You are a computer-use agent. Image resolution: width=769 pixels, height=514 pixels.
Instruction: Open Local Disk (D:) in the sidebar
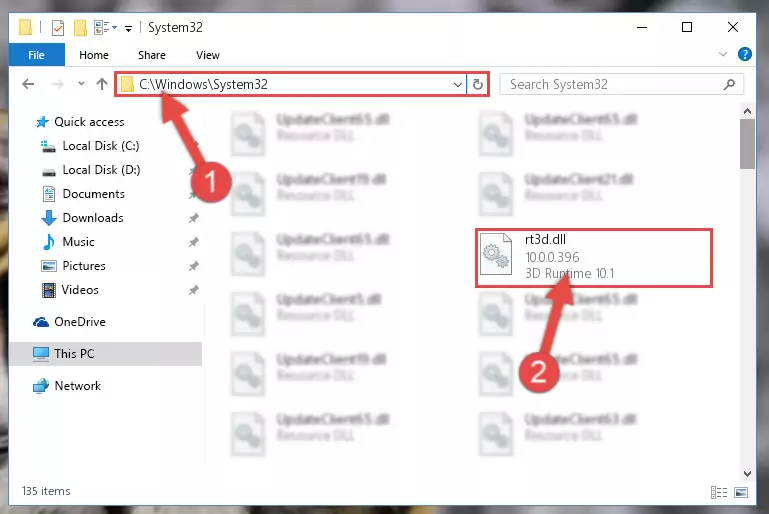pos(101,170)
